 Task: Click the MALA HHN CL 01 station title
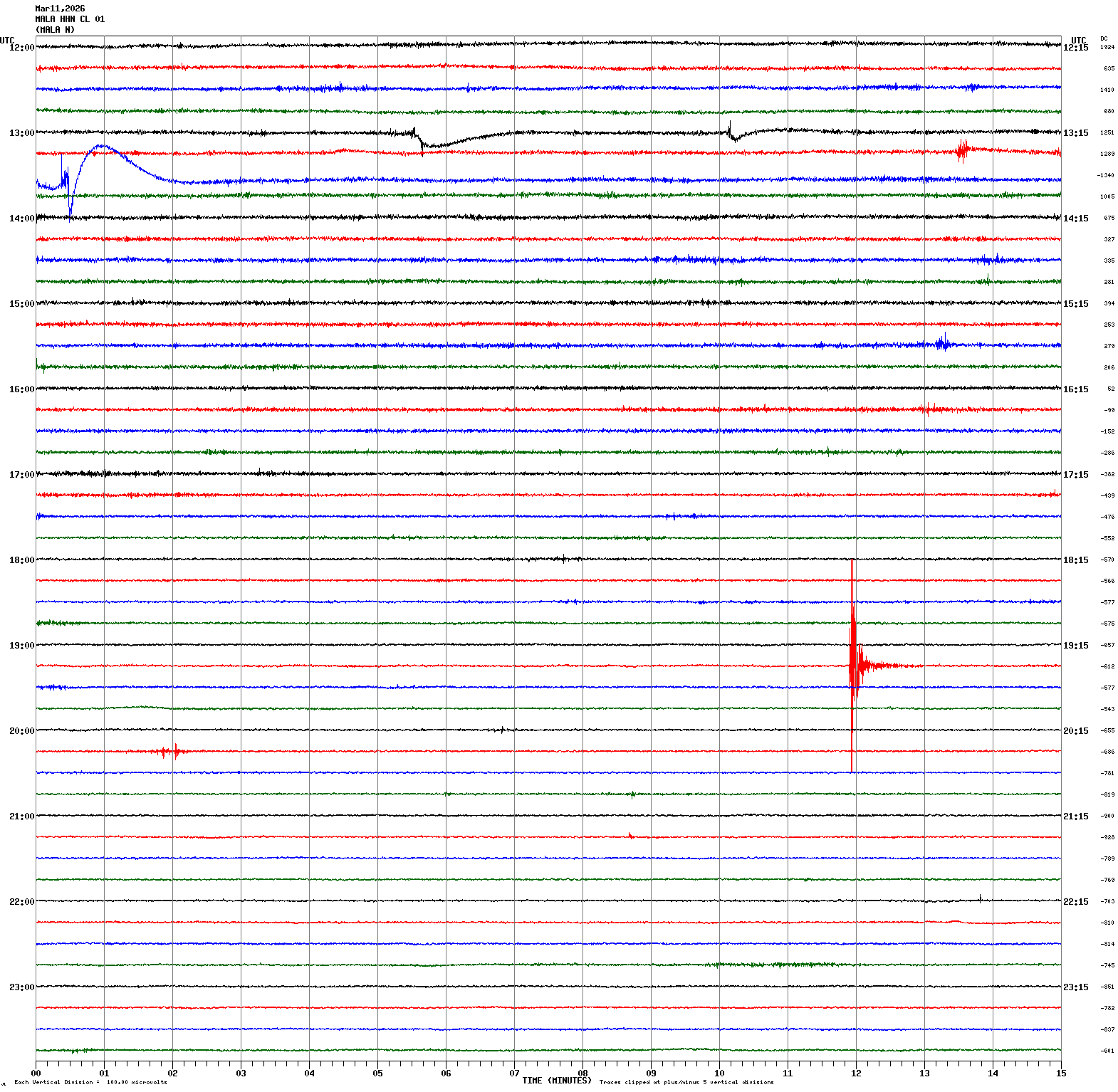[70, 19]
